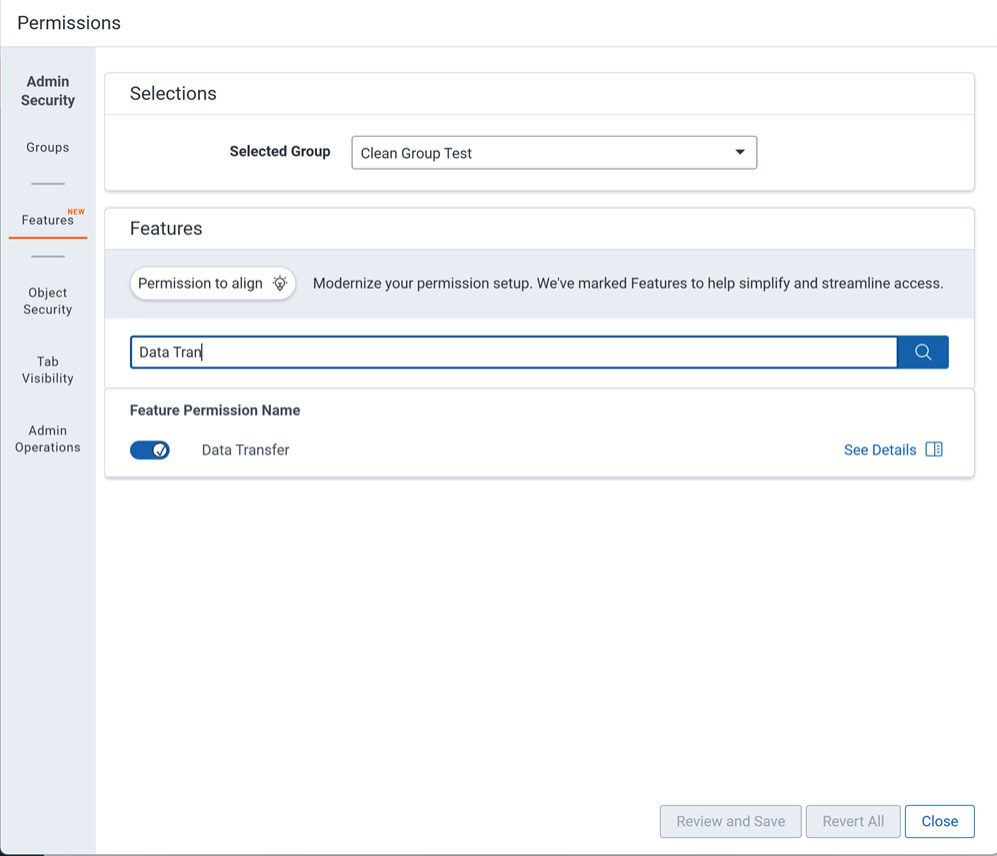Viewport: 997px width, 856px height.
Task: Disable the Data Transfer permission toggle
Action: coord(150,449)
